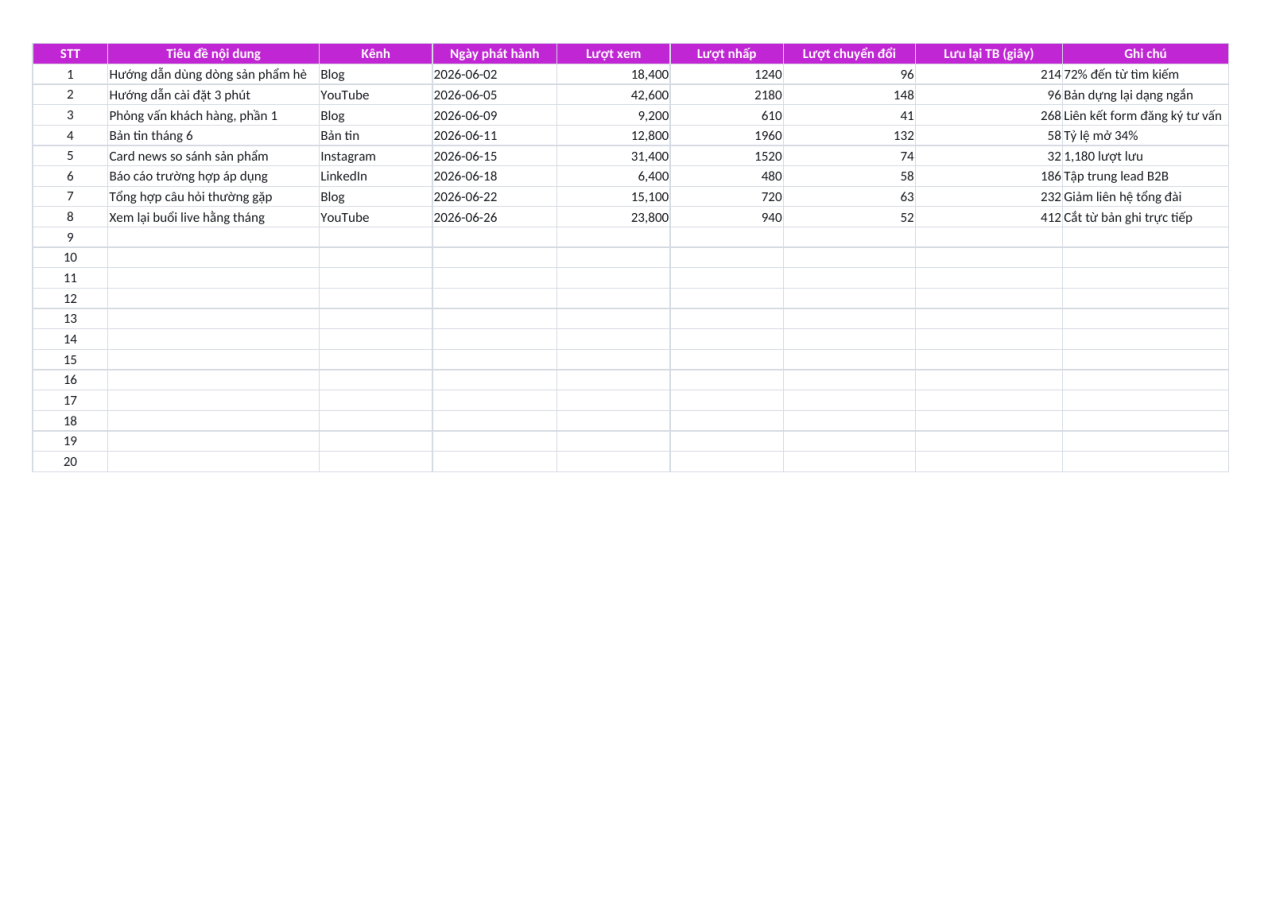Select the clicks value 610
The height and width of the screenshot is (900, 1272).
tap(726, 116)
